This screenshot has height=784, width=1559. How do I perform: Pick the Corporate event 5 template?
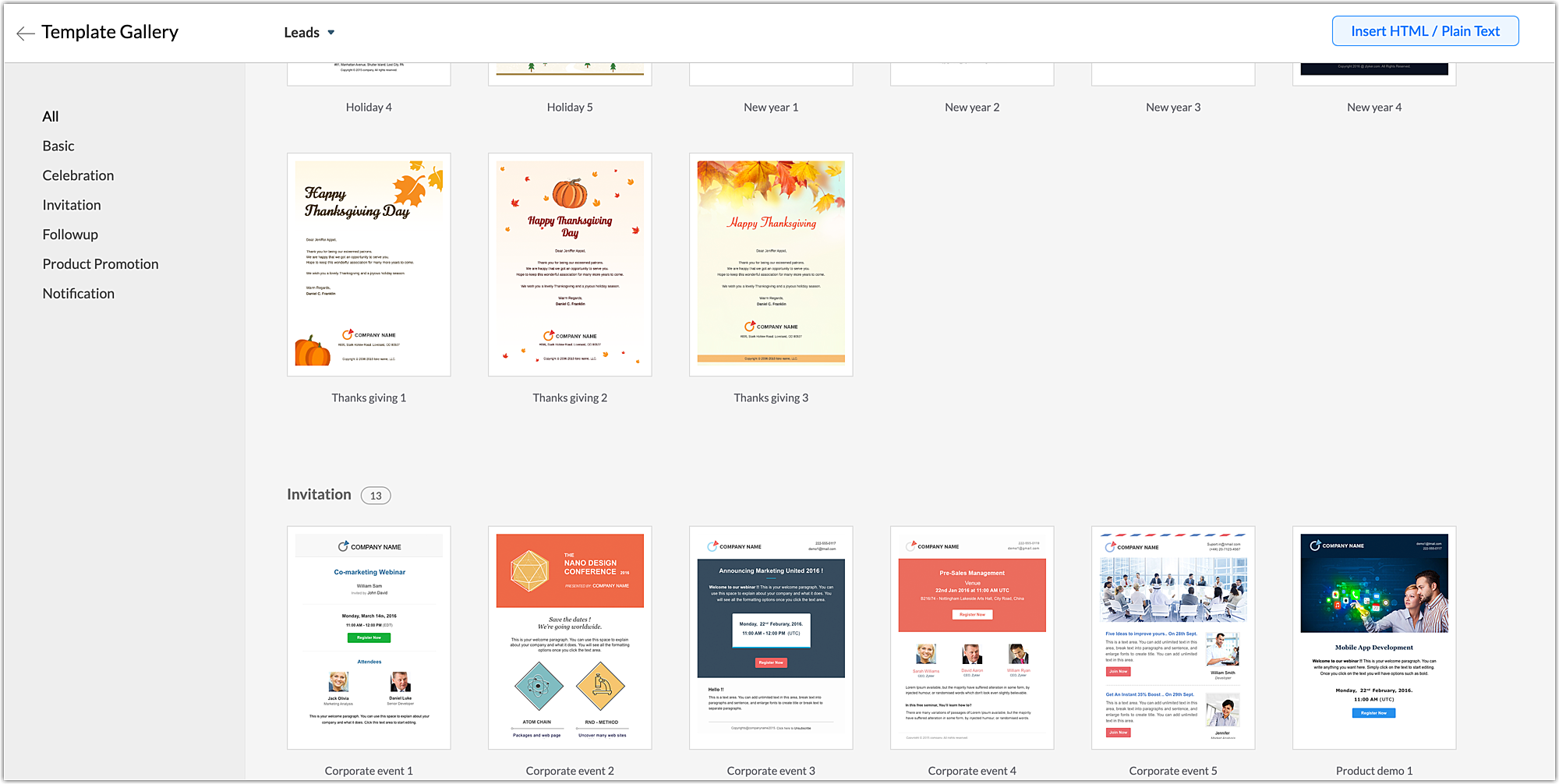(1173, 637)
